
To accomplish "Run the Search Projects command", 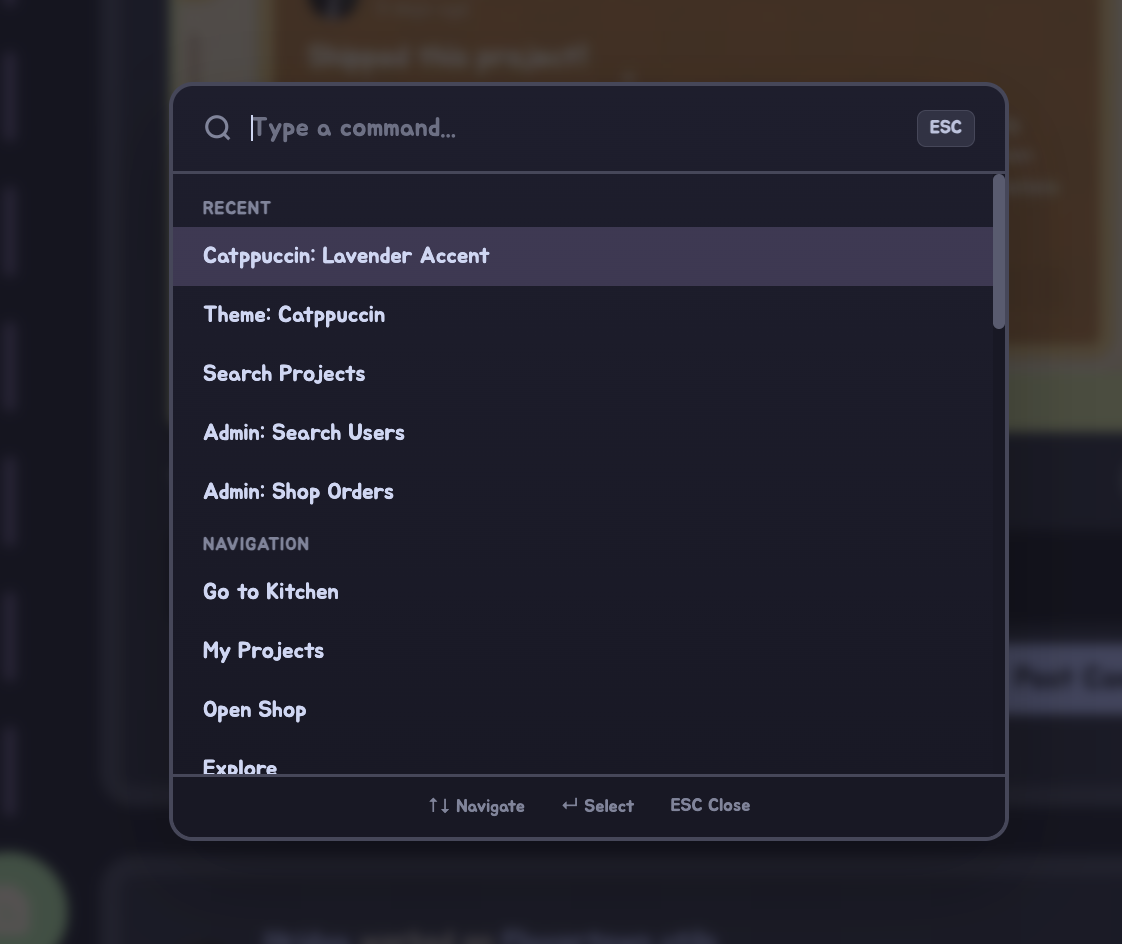I will click(x=284, y=374).
